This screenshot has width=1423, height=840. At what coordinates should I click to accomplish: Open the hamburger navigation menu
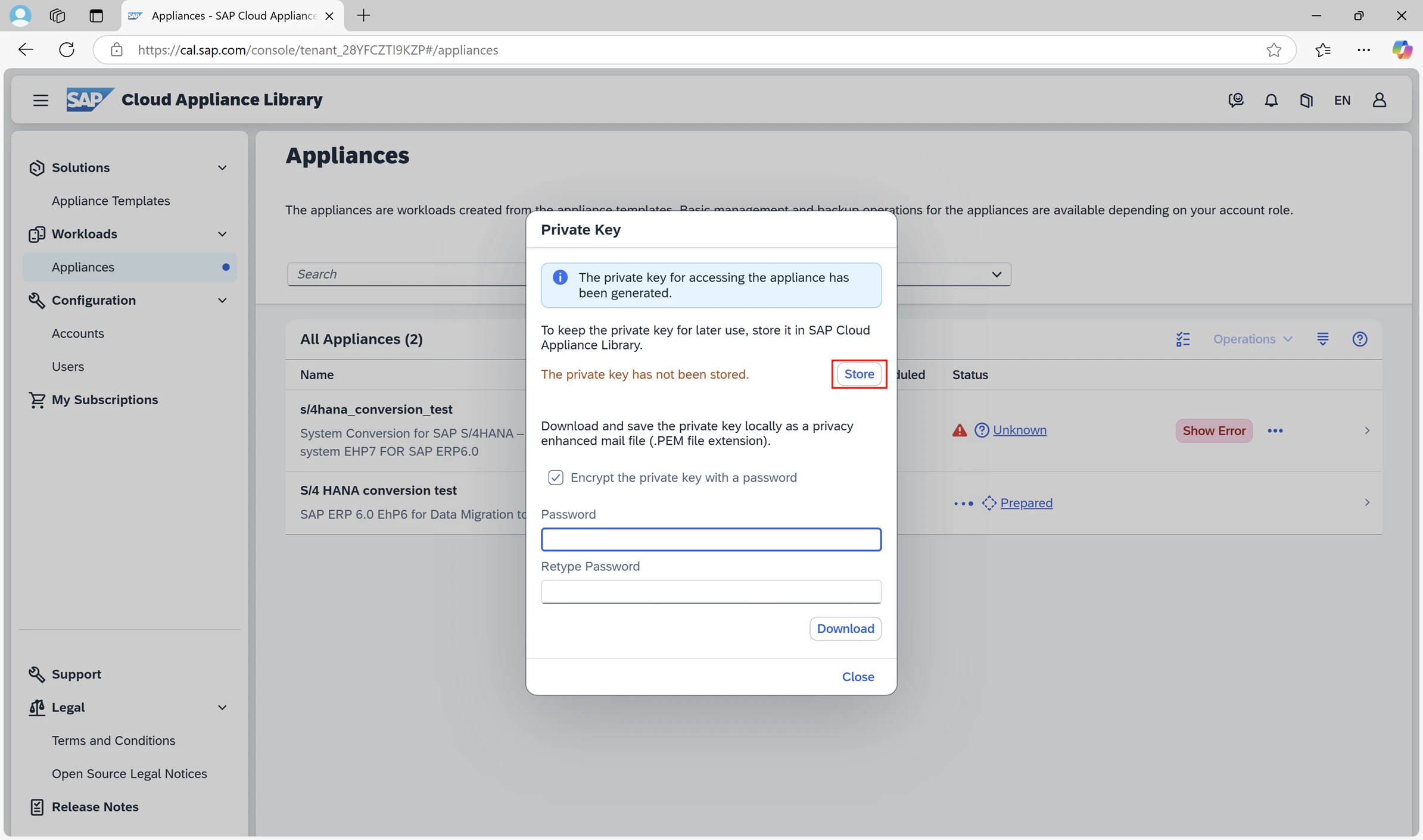tap(41, 100)
